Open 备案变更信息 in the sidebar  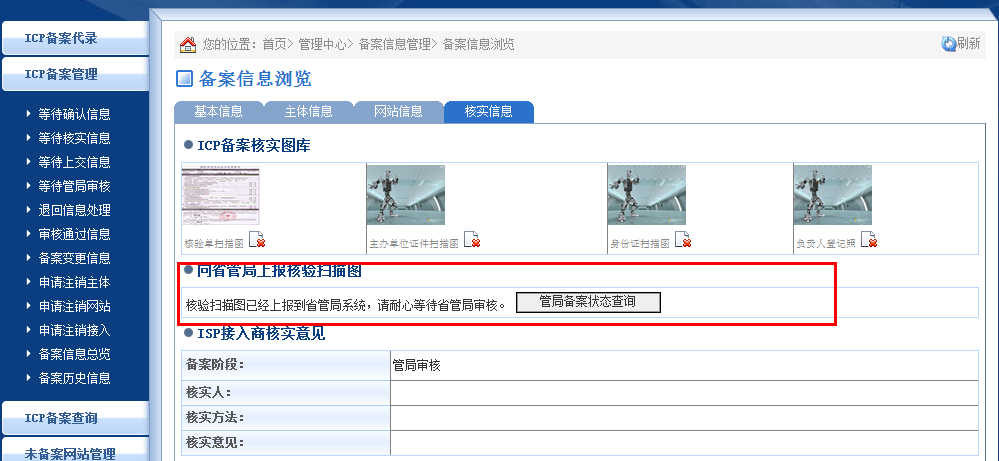pos(75,258)
